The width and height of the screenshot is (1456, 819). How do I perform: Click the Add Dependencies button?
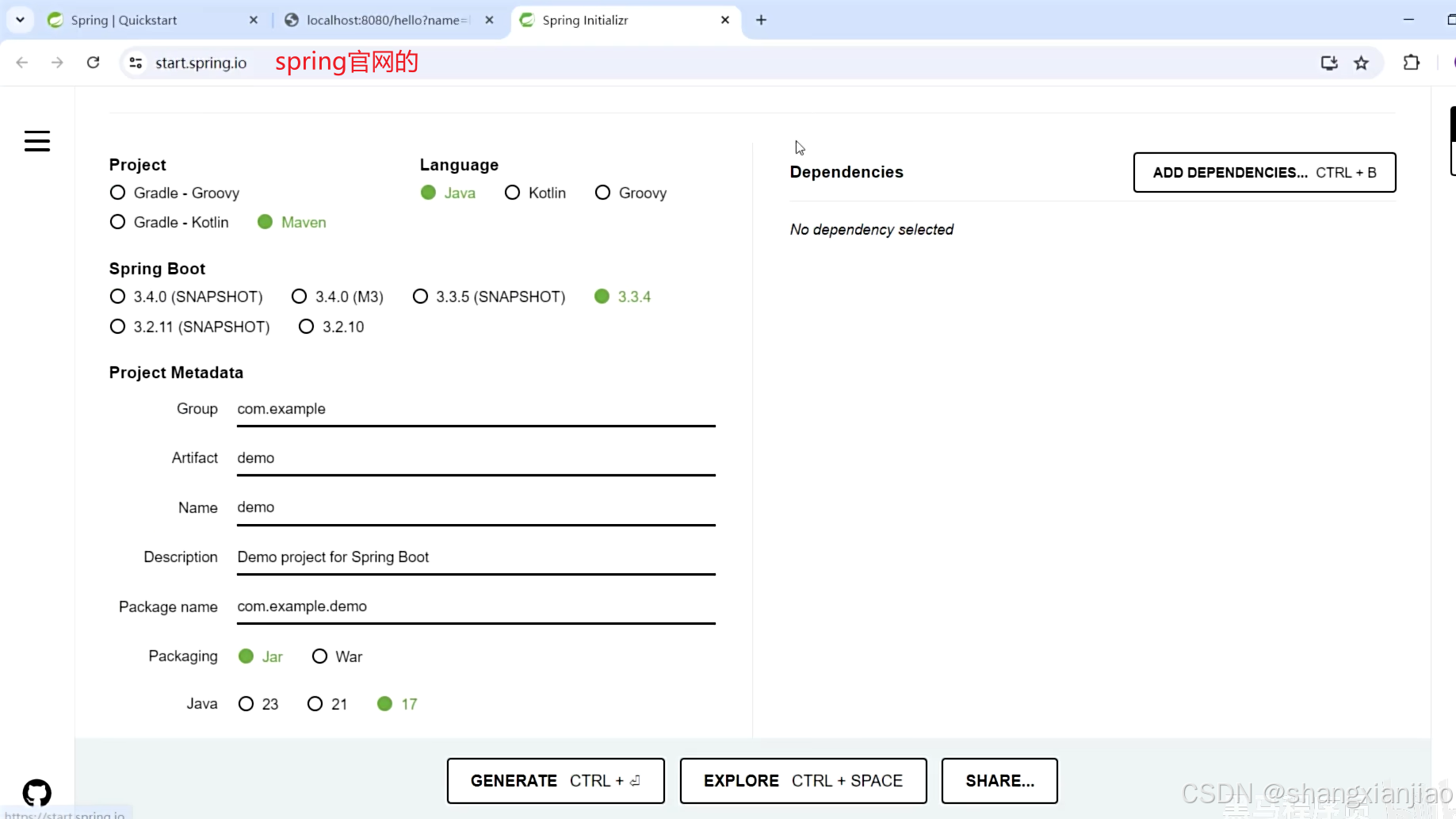(x=1264, y=172)
